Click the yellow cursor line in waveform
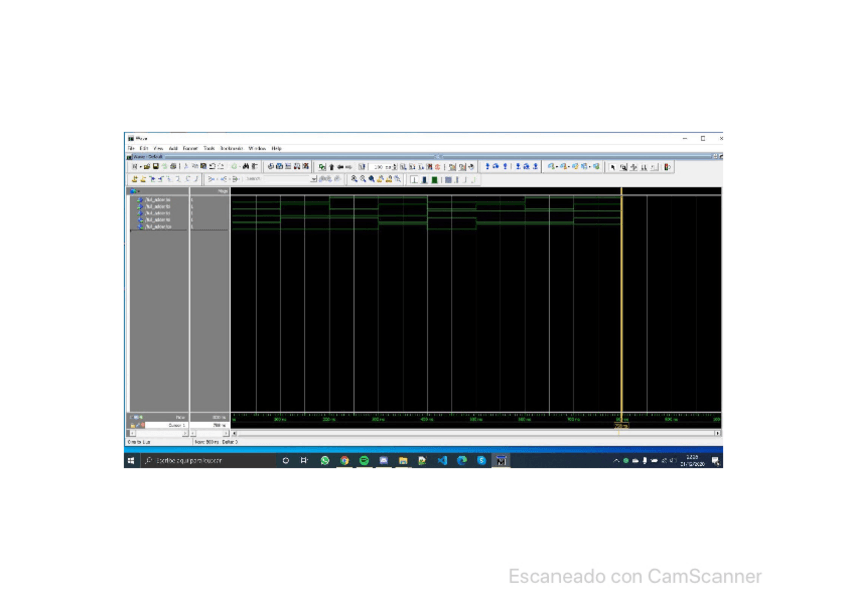The image size is (848, 599). 621,303
